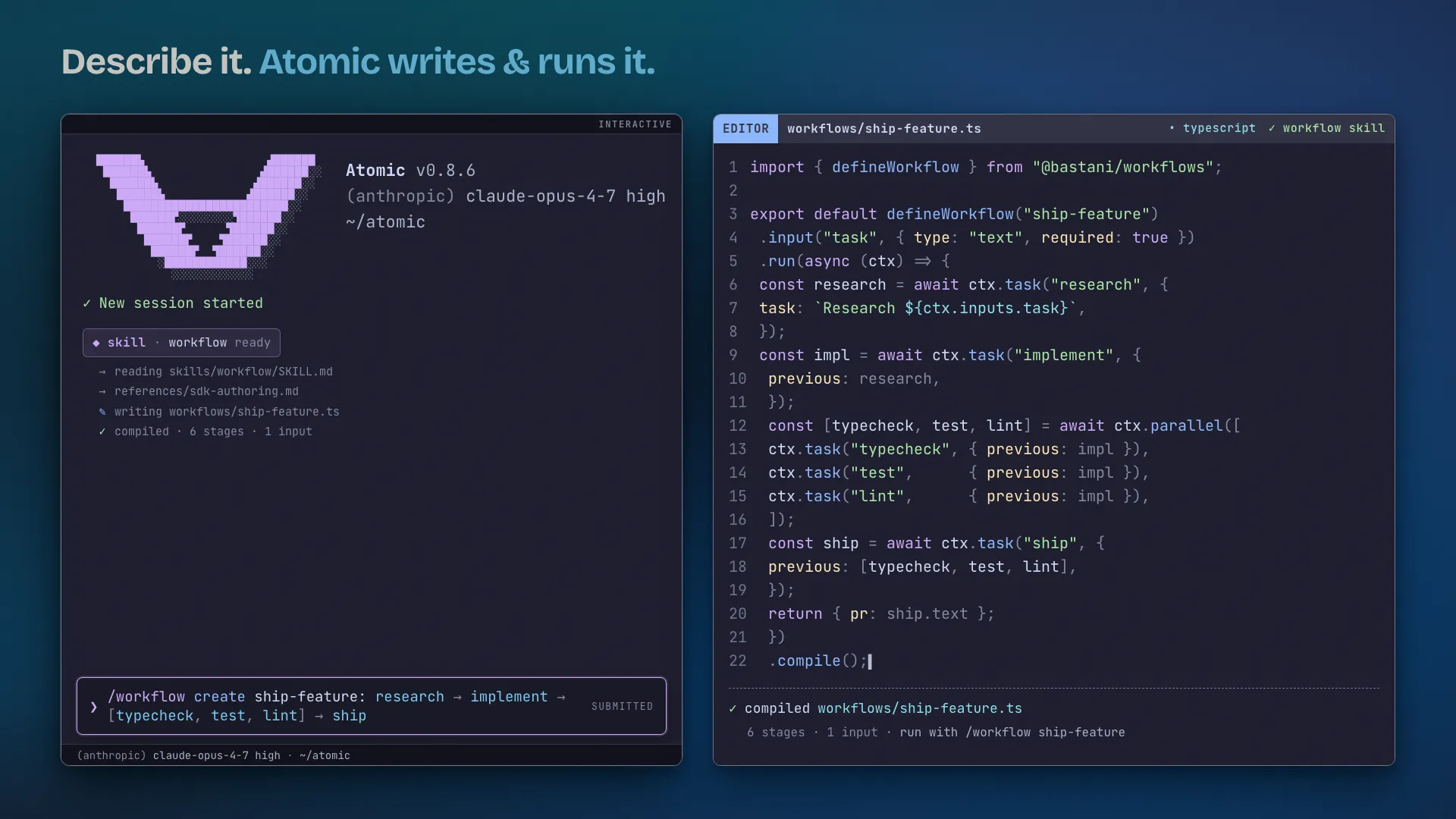Click 'writing workflows/ship-feature.ts' log line
The height and width of the screenshot is (819, 1456).
227,412
